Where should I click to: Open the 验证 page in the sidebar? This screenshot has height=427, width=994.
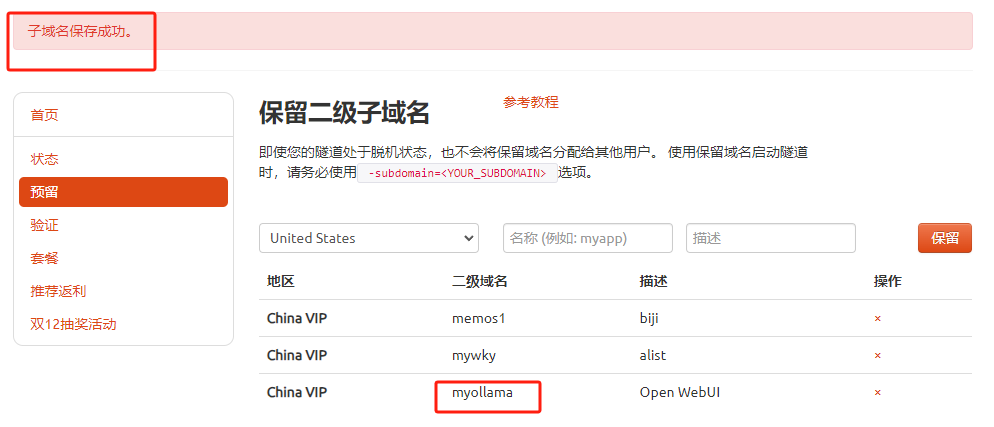[45, 225]
